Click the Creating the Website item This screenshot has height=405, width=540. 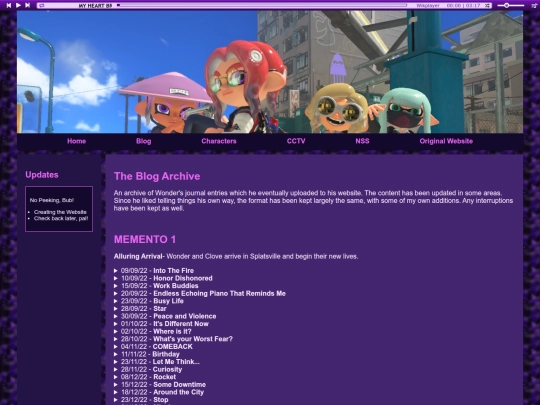pyautogui.click(x=60, y=212)
